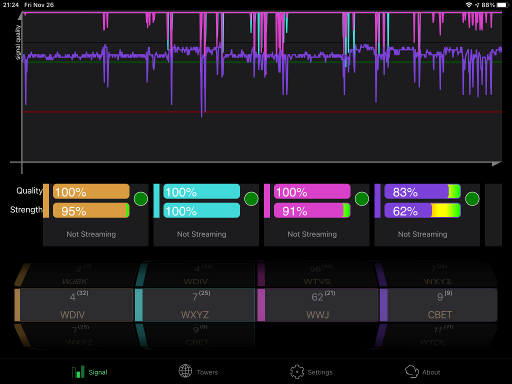Tap Not Streaming under orange tuner
Image resolution: width=512 pixels, height=384 pixels.
91,234
